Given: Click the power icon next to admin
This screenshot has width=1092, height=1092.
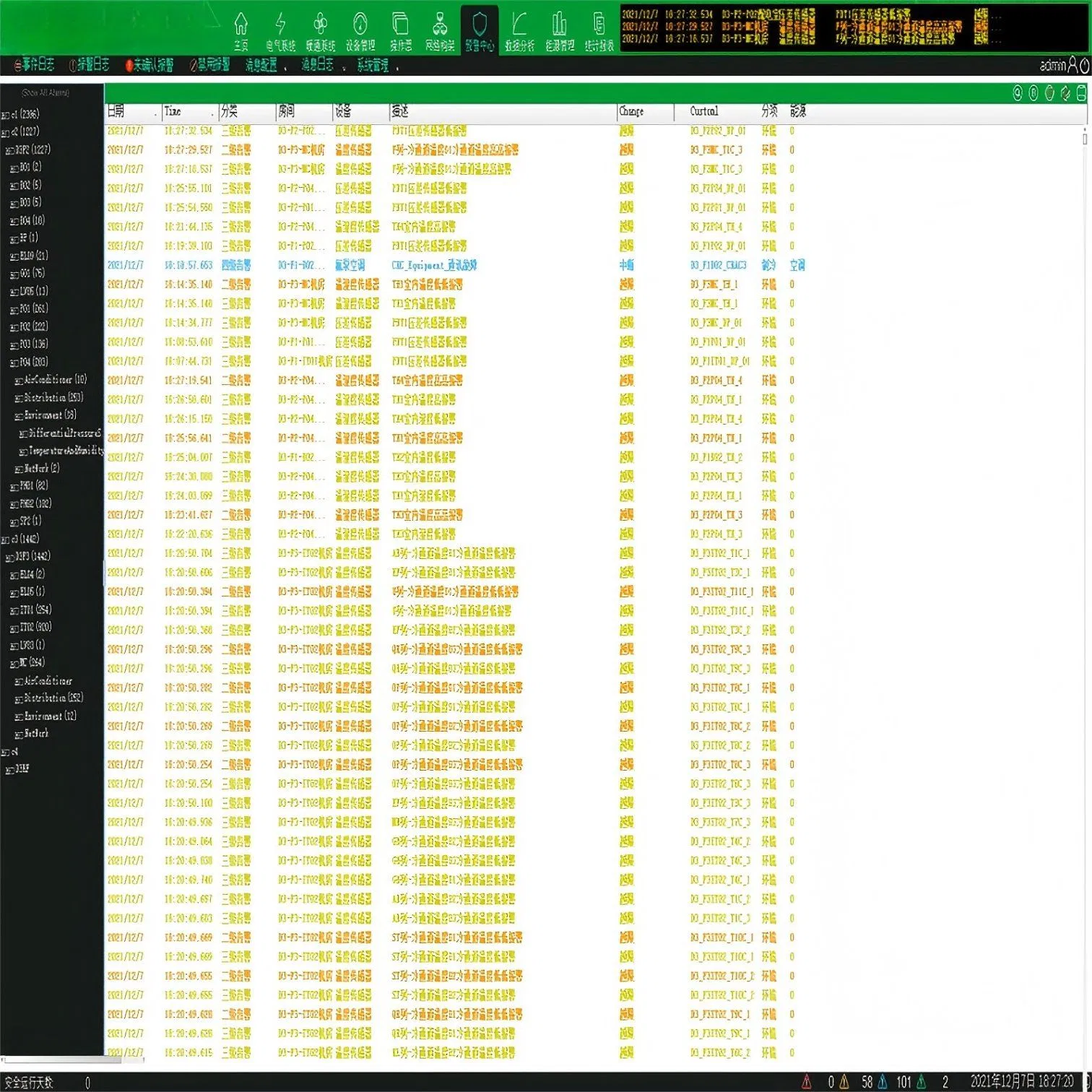Looking at the screenshot, I should [1085, 66].
